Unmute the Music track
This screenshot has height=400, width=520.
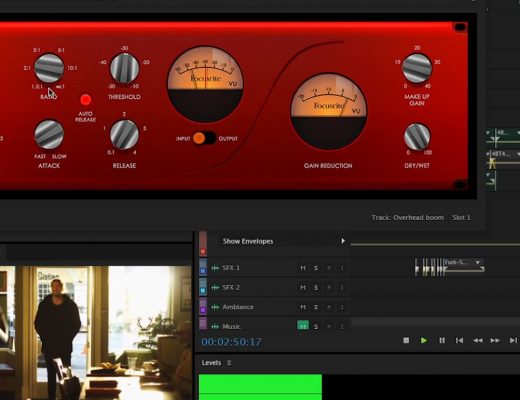303,326
